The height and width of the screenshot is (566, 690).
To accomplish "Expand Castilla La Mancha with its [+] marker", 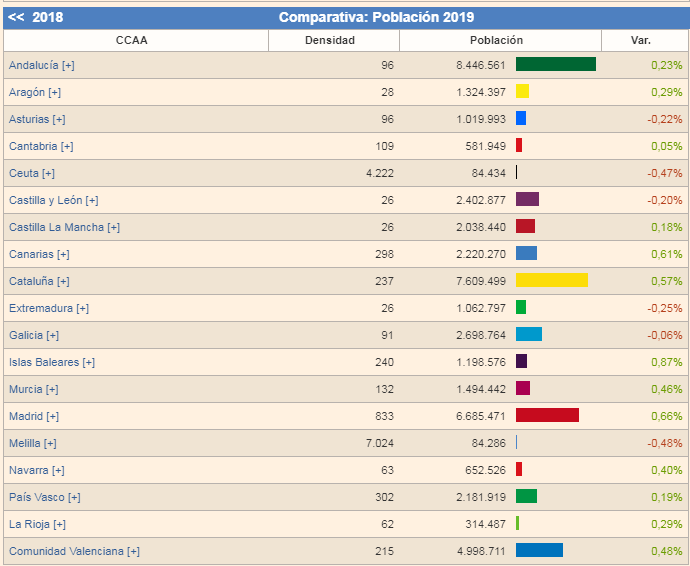I will coord(113,227).
